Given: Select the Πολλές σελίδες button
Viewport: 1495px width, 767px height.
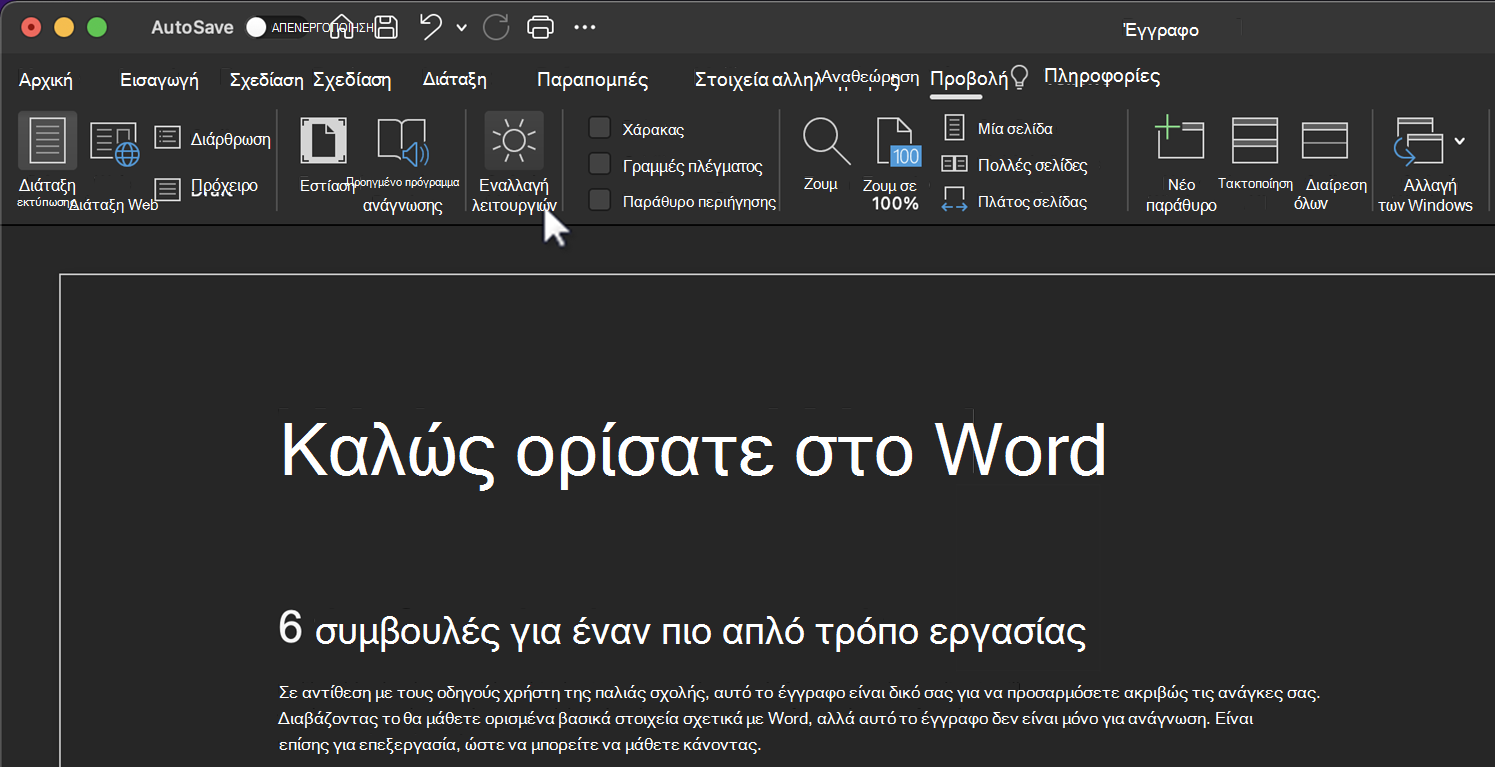Looking at the screenshot, I should point(1015,165).
